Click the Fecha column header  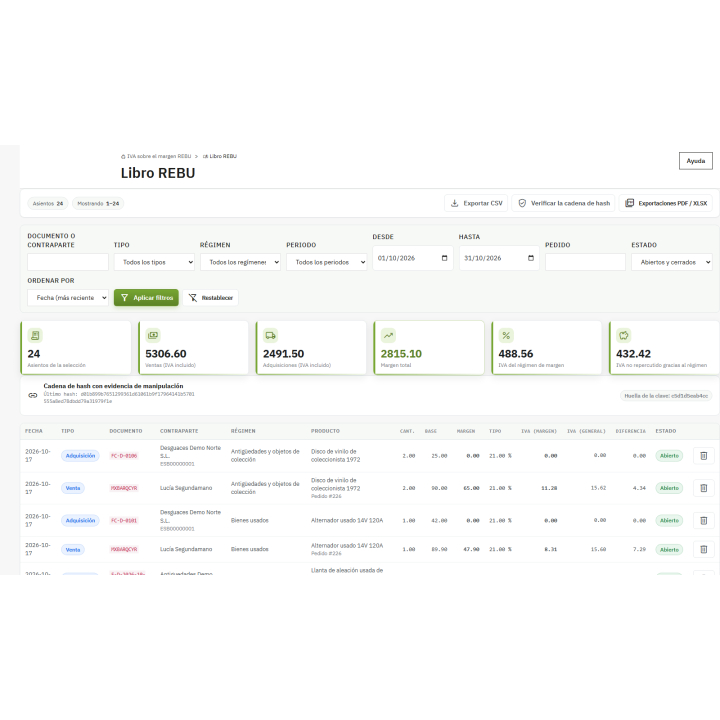click(x=34, y=431)
